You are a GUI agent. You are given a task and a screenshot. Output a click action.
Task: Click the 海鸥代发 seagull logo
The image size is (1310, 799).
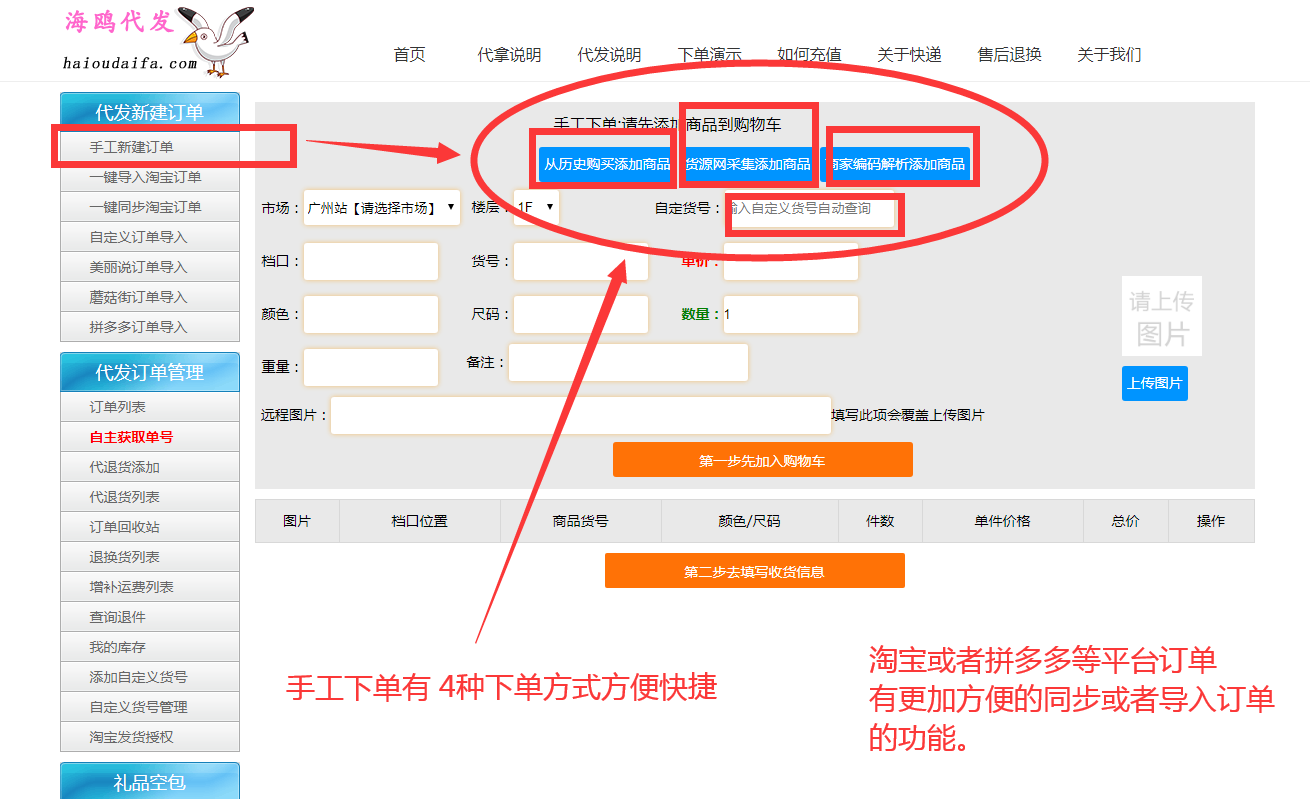(157, 41)
